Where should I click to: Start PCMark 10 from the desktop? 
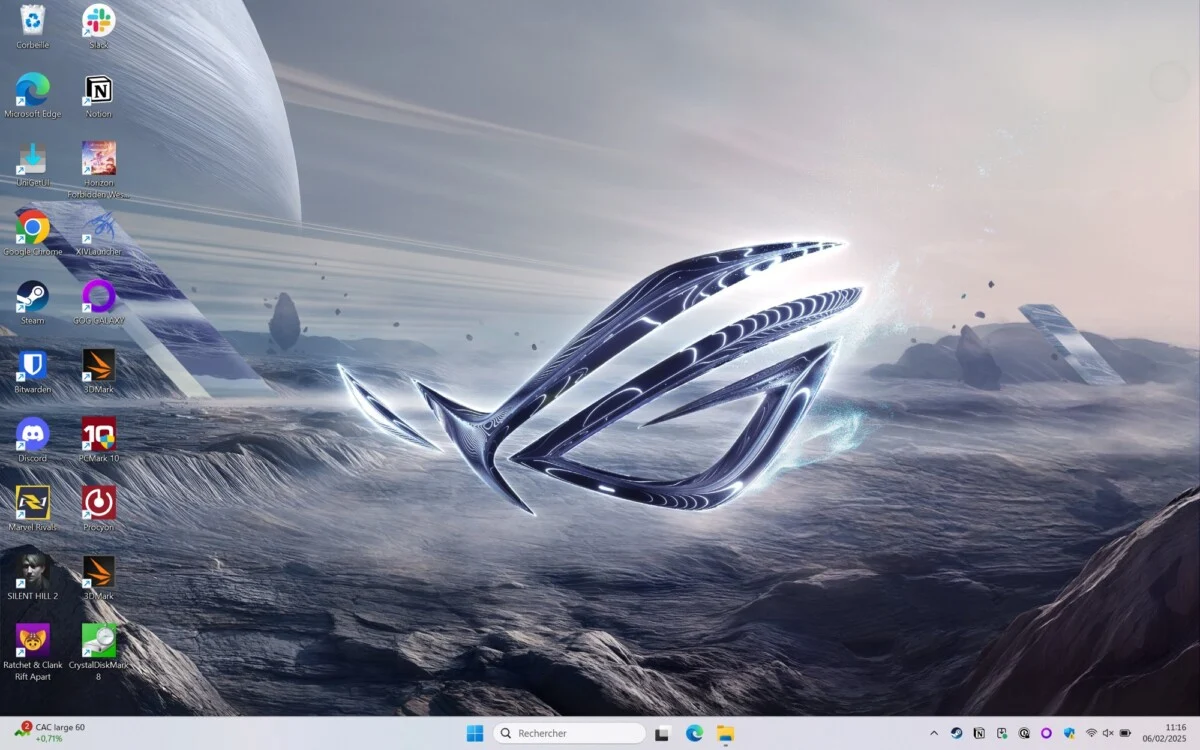pos(98,435)
